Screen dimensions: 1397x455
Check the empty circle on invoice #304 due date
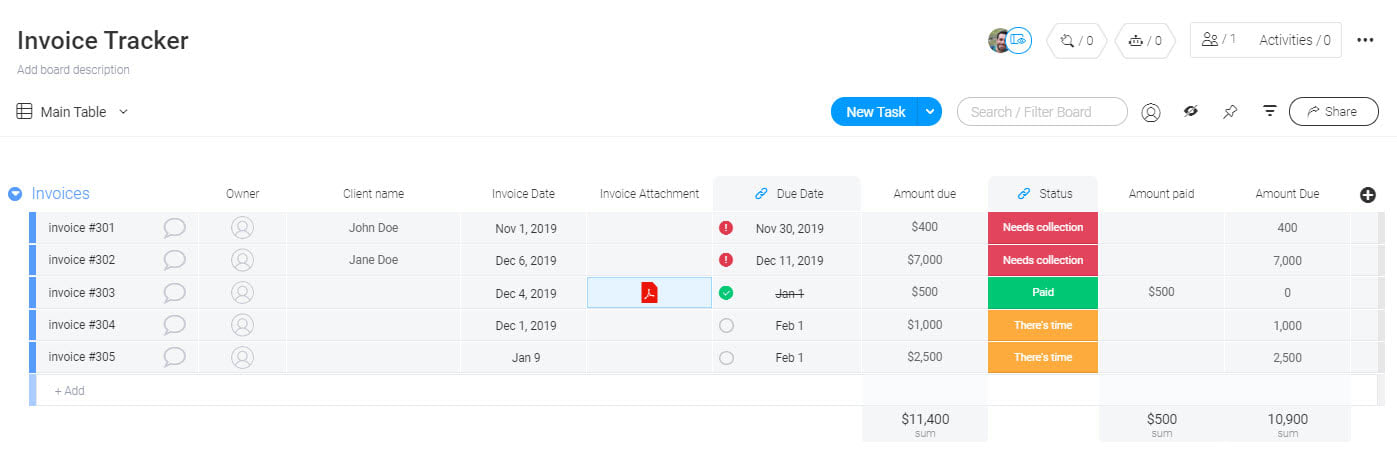click(x=726, y=325)
